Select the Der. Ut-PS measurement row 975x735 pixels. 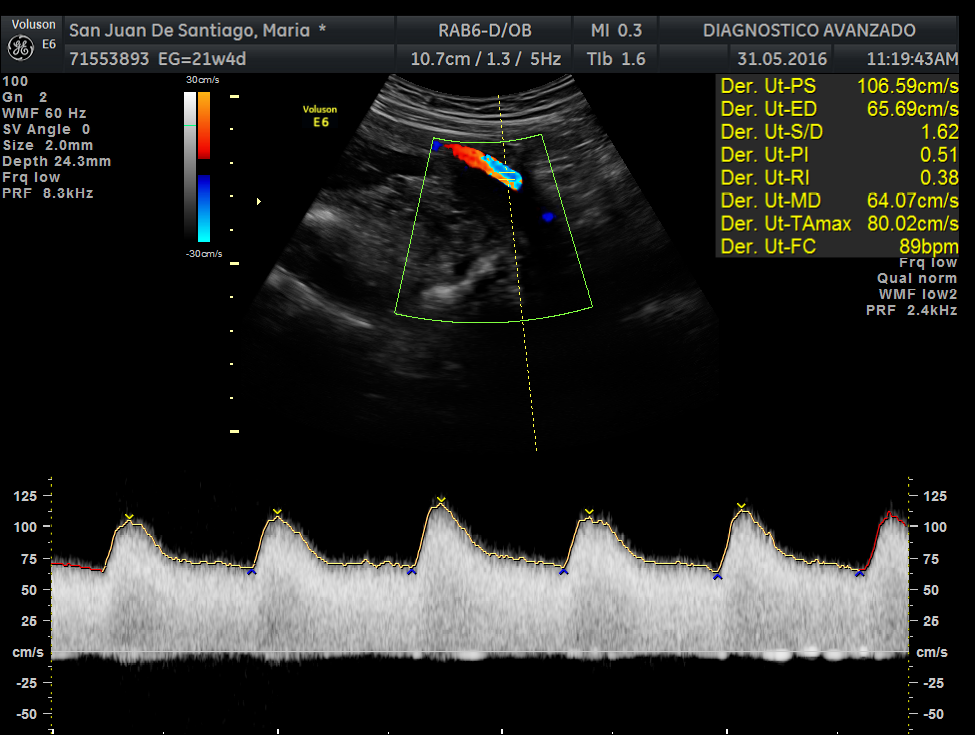click(838, 86)
